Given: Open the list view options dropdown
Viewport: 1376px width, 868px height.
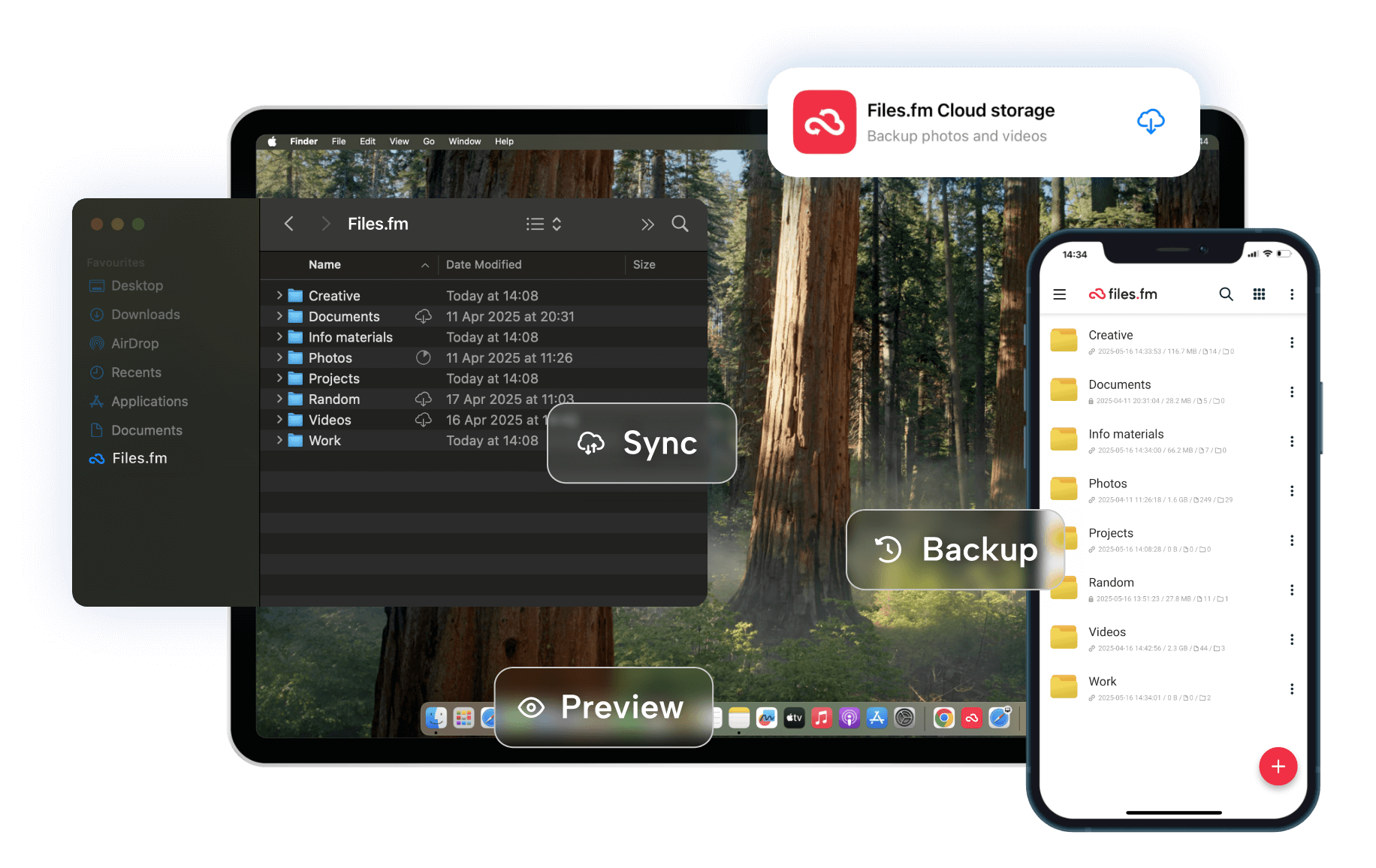Looking at the screenshot, I should (544, 224).
